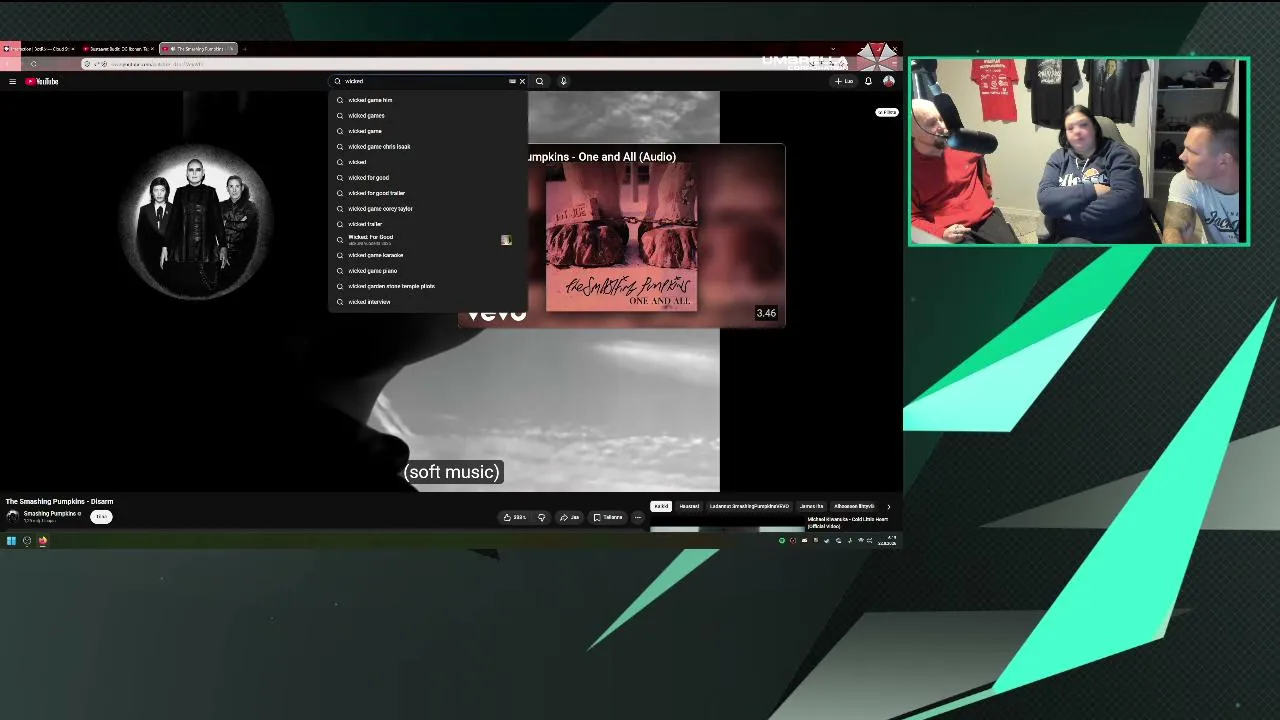Choose suggestion "wicked interview"
1280x720 pixels.
(428, 301)
